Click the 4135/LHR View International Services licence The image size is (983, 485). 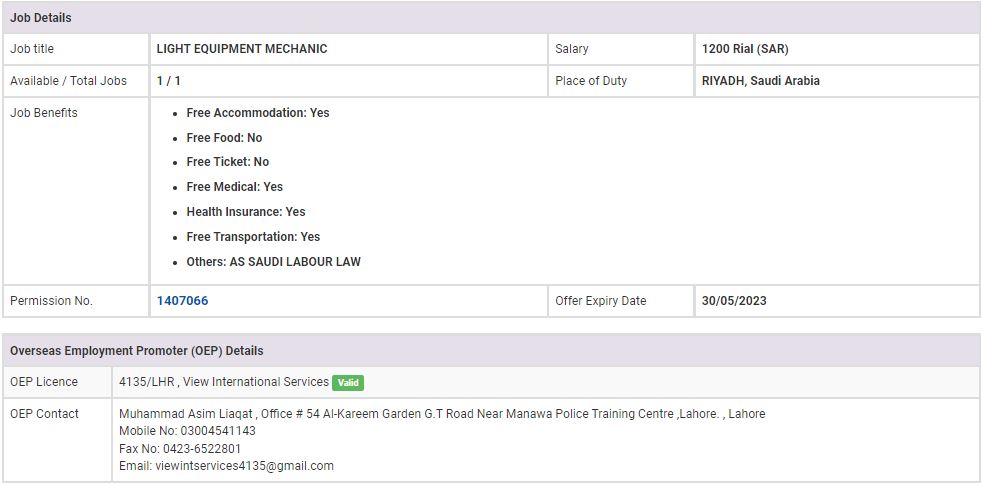223,382
